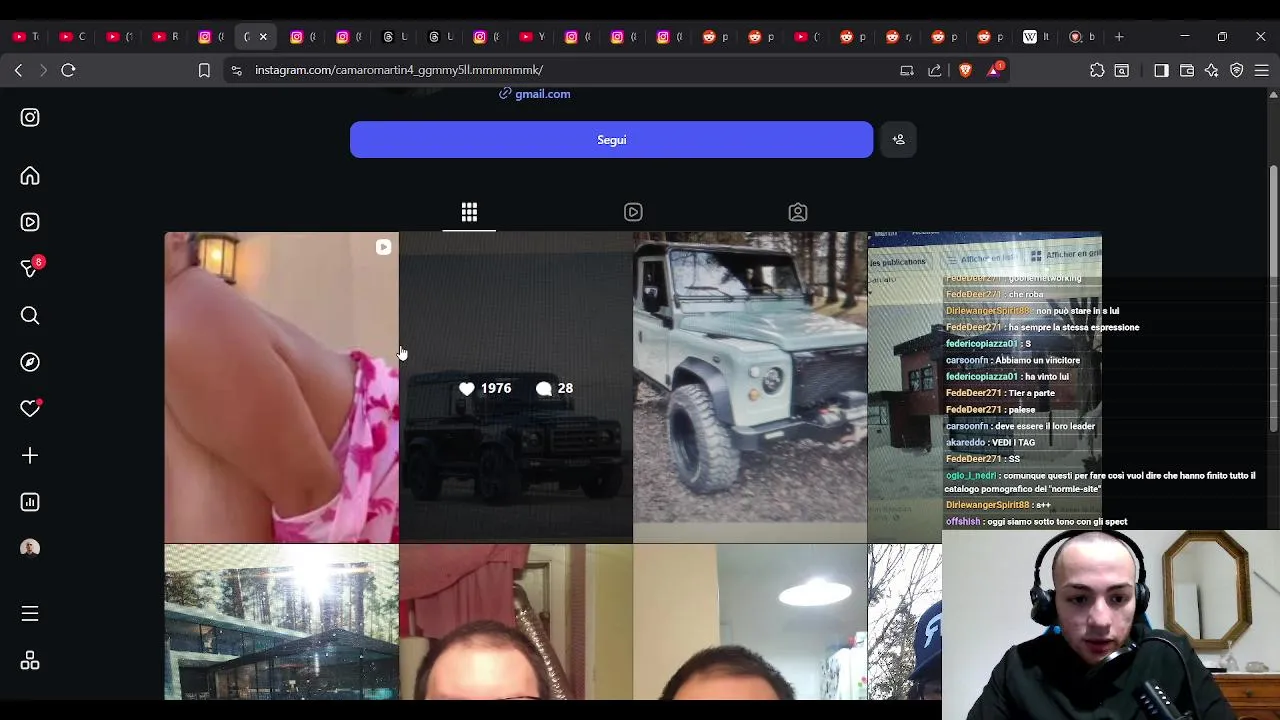Open More hamburger menu in sidebar
This screenshot has width=1280, height=720.
click(30, 614)
